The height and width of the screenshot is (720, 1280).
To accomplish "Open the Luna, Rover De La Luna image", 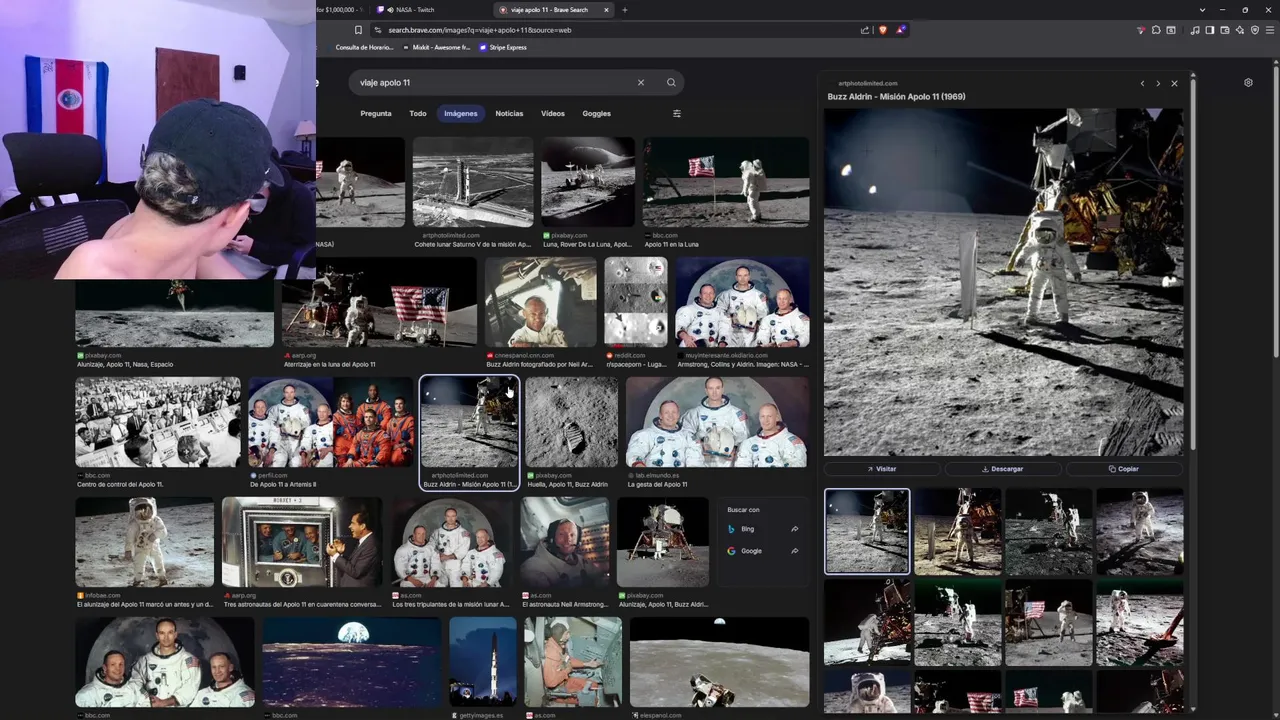I will [x=588, y=182].
